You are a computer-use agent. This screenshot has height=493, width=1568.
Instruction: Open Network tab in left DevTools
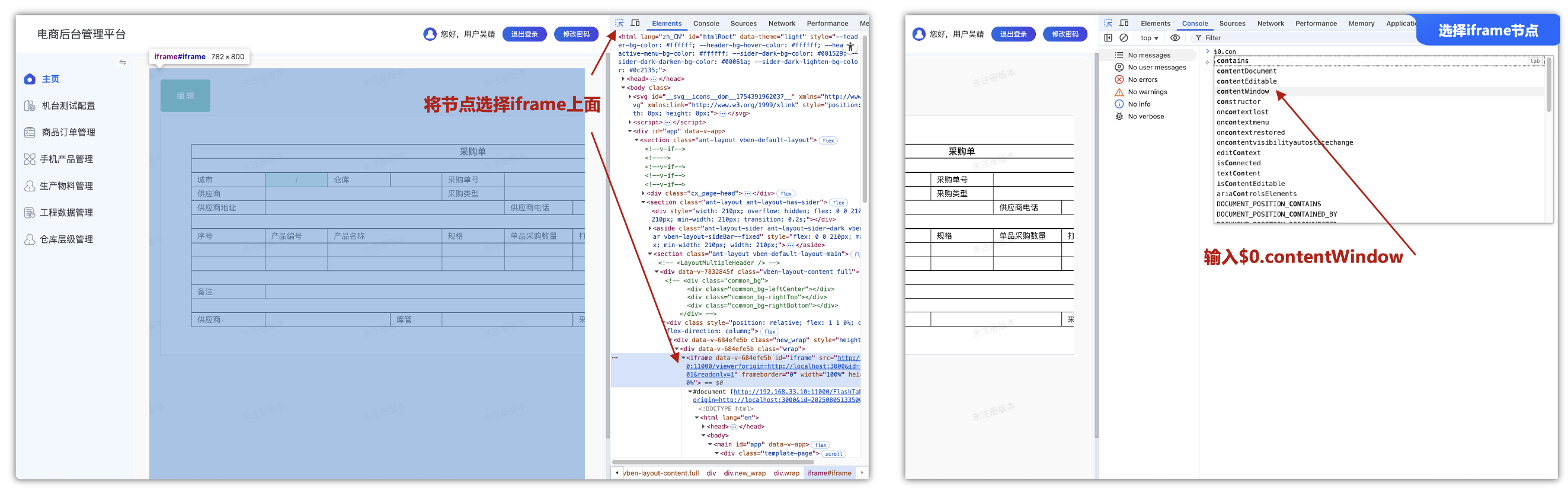tap(782, 24)
